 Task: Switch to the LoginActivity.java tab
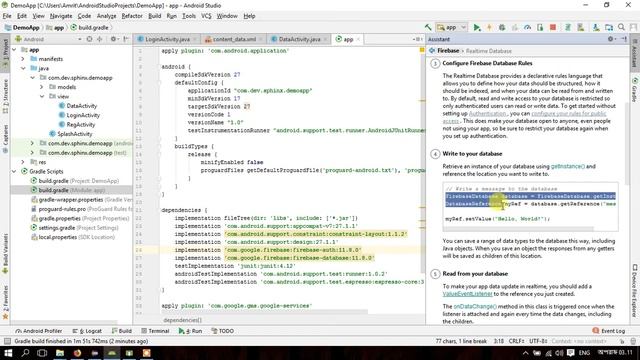pyautogui.click(x=167, y=39)
